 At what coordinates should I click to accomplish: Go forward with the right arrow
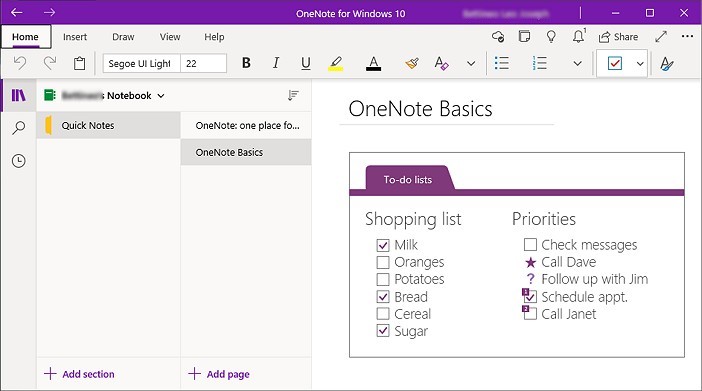click(x=49, y=13)
